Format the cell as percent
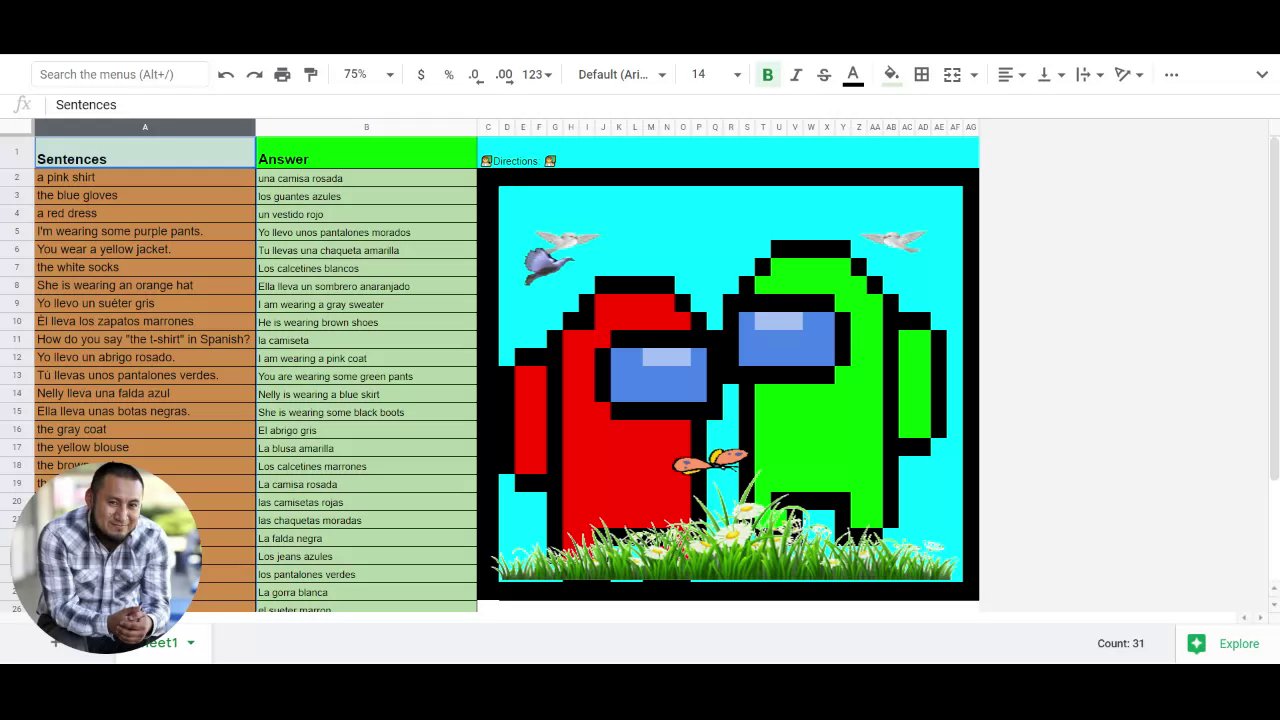1280x720 pixels. coord(449,75)
